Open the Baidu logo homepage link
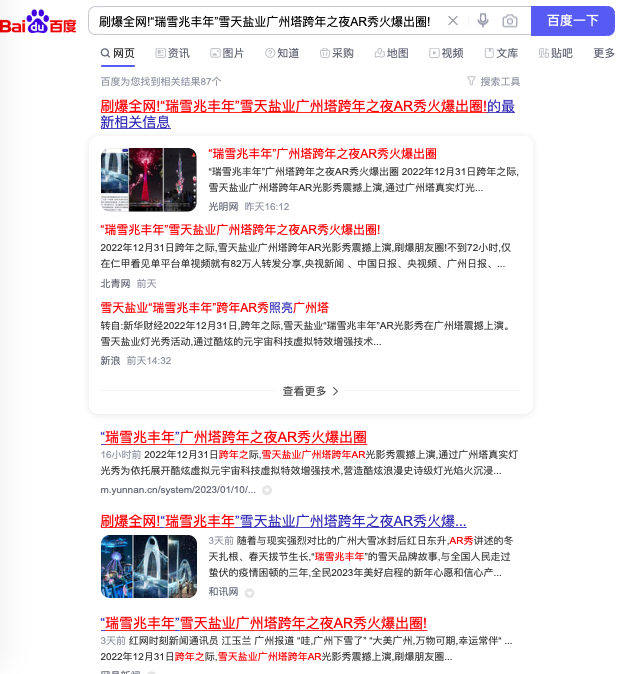The height and width of the screenshot is (674, 639). point(38,21)
